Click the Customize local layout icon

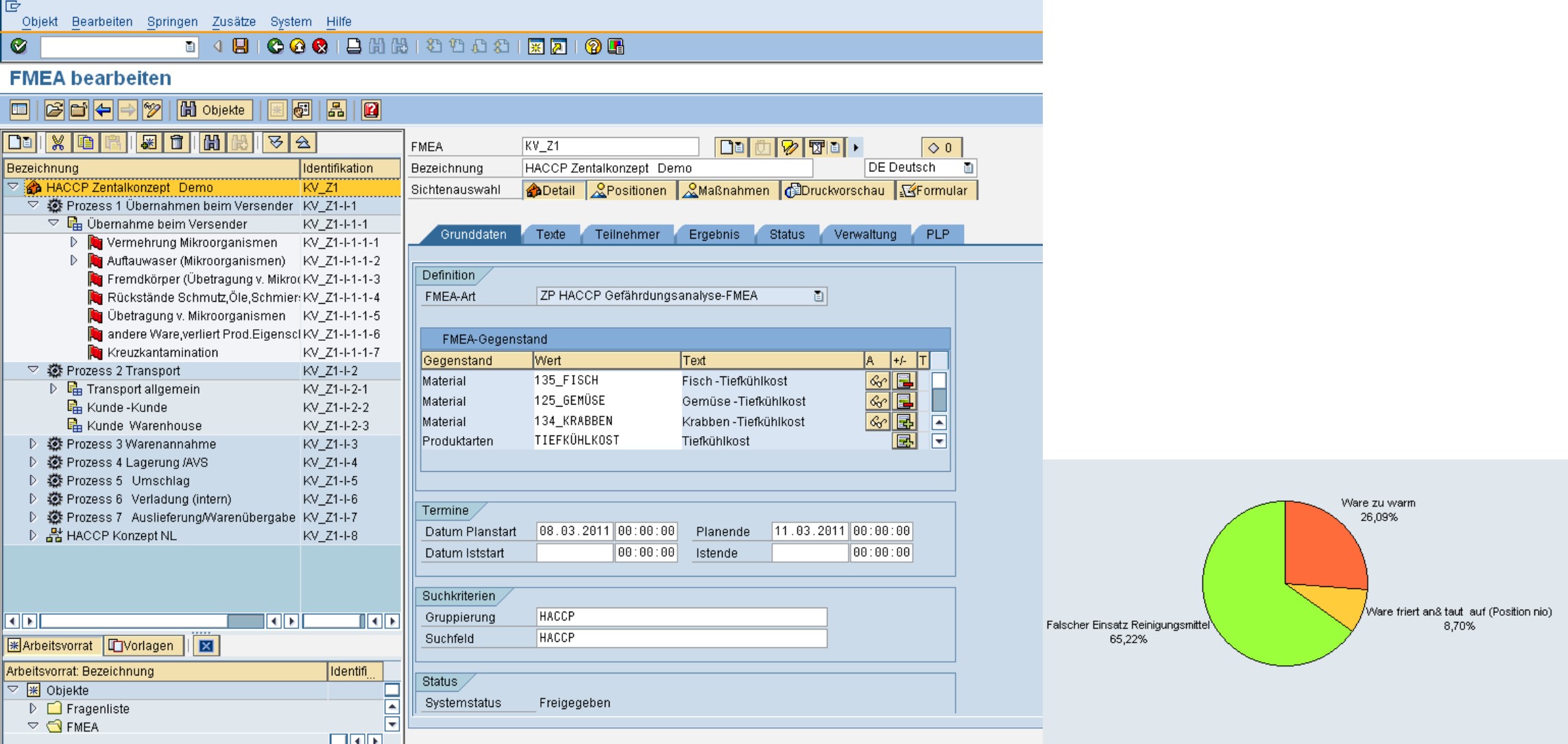click(616, 47)
